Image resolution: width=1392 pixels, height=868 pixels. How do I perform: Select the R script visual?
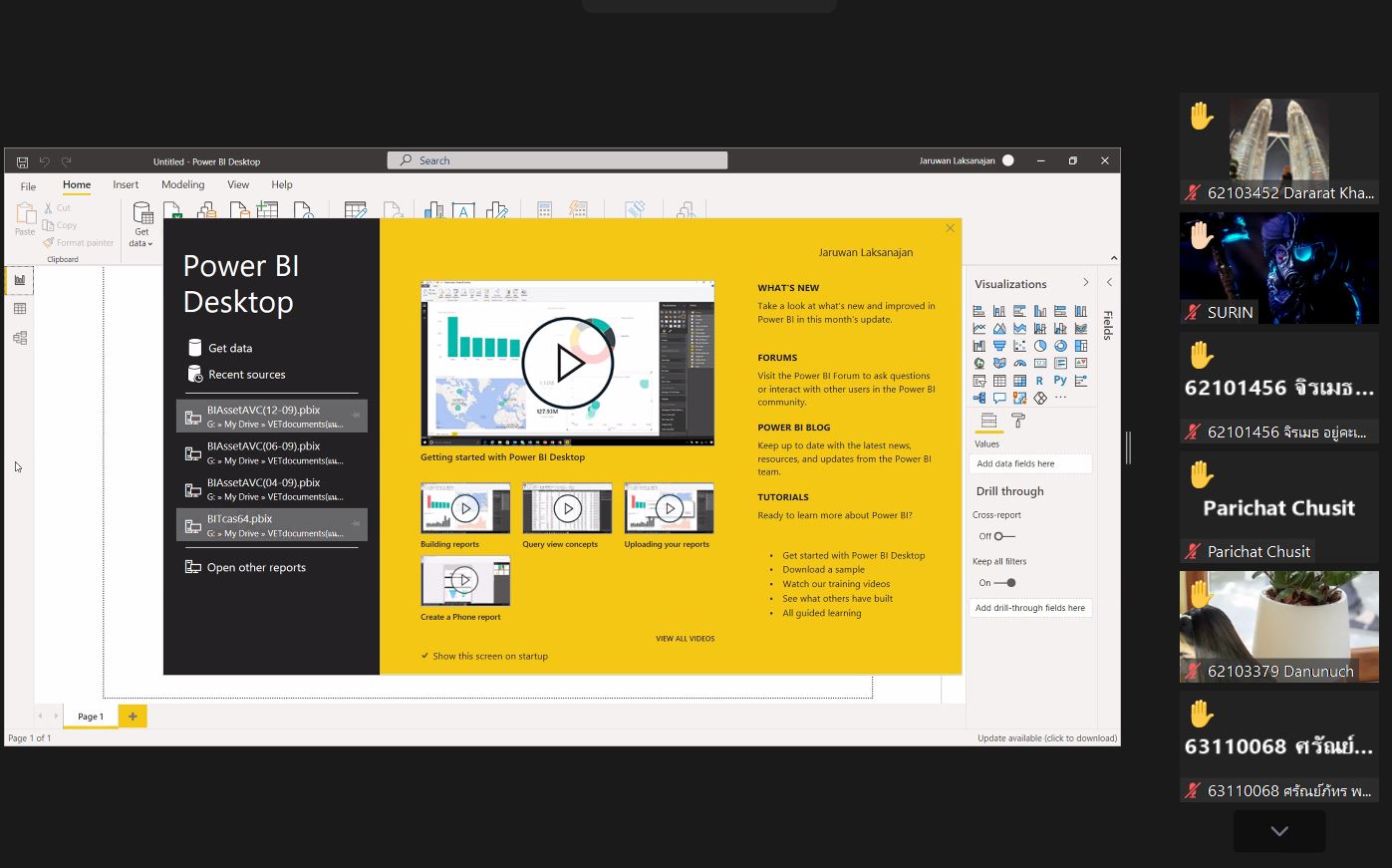(x=1040, y=381)
